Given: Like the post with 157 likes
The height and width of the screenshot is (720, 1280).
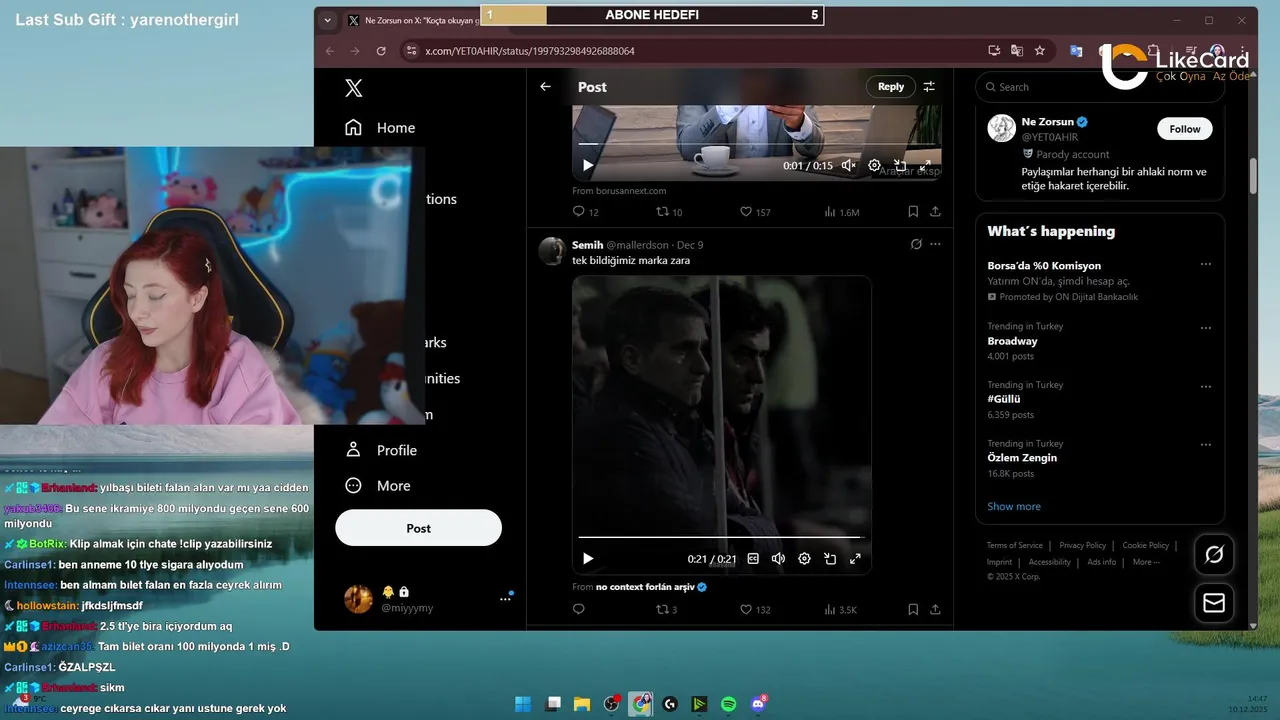Looking at the screenshot, I should point(755,212).
